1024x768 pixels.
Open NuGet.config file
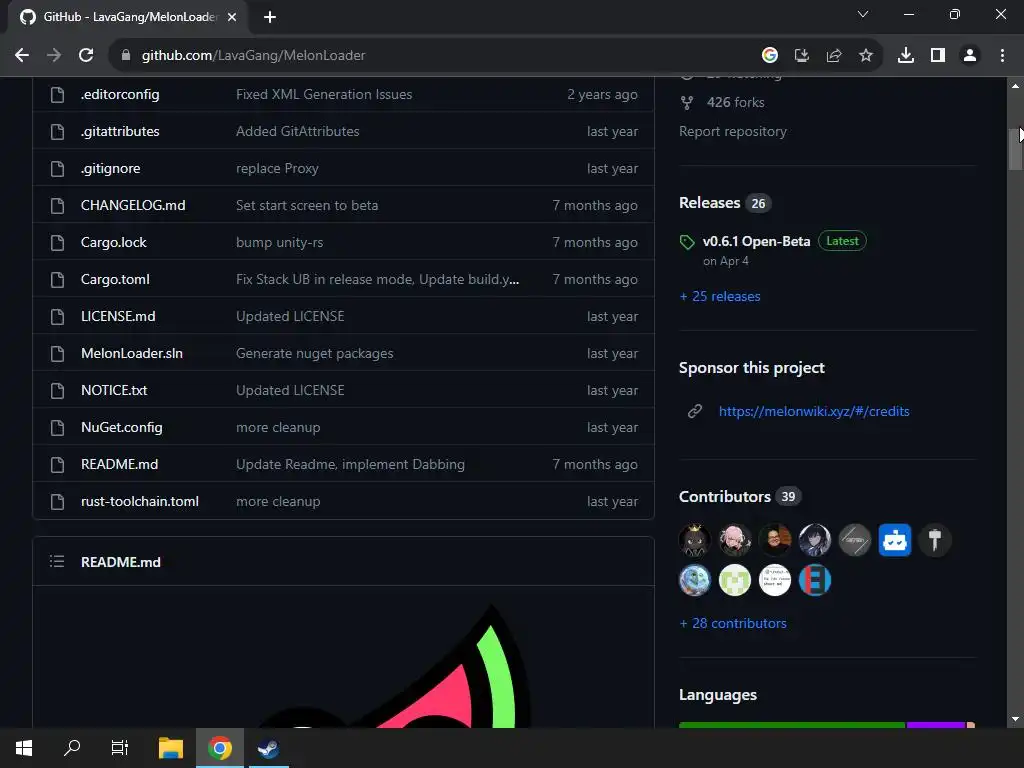pyautogui.click(x=121, y=427)
